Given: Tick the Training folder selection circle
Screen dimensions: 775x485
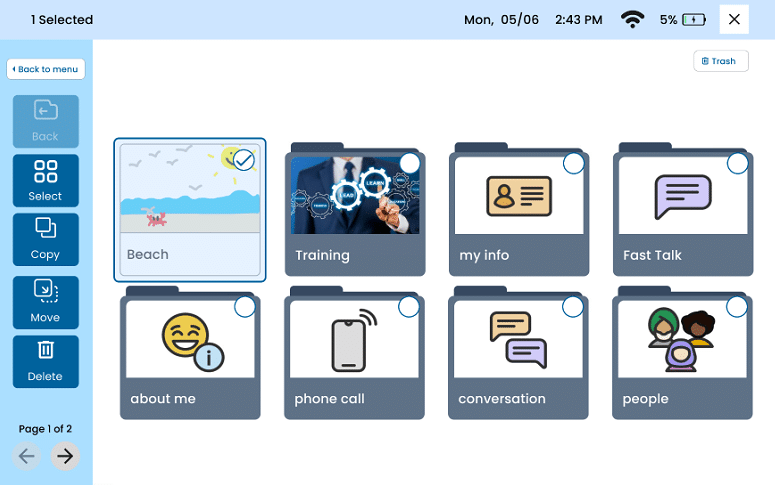Looking at the screenshot, I should click(409, 163).
